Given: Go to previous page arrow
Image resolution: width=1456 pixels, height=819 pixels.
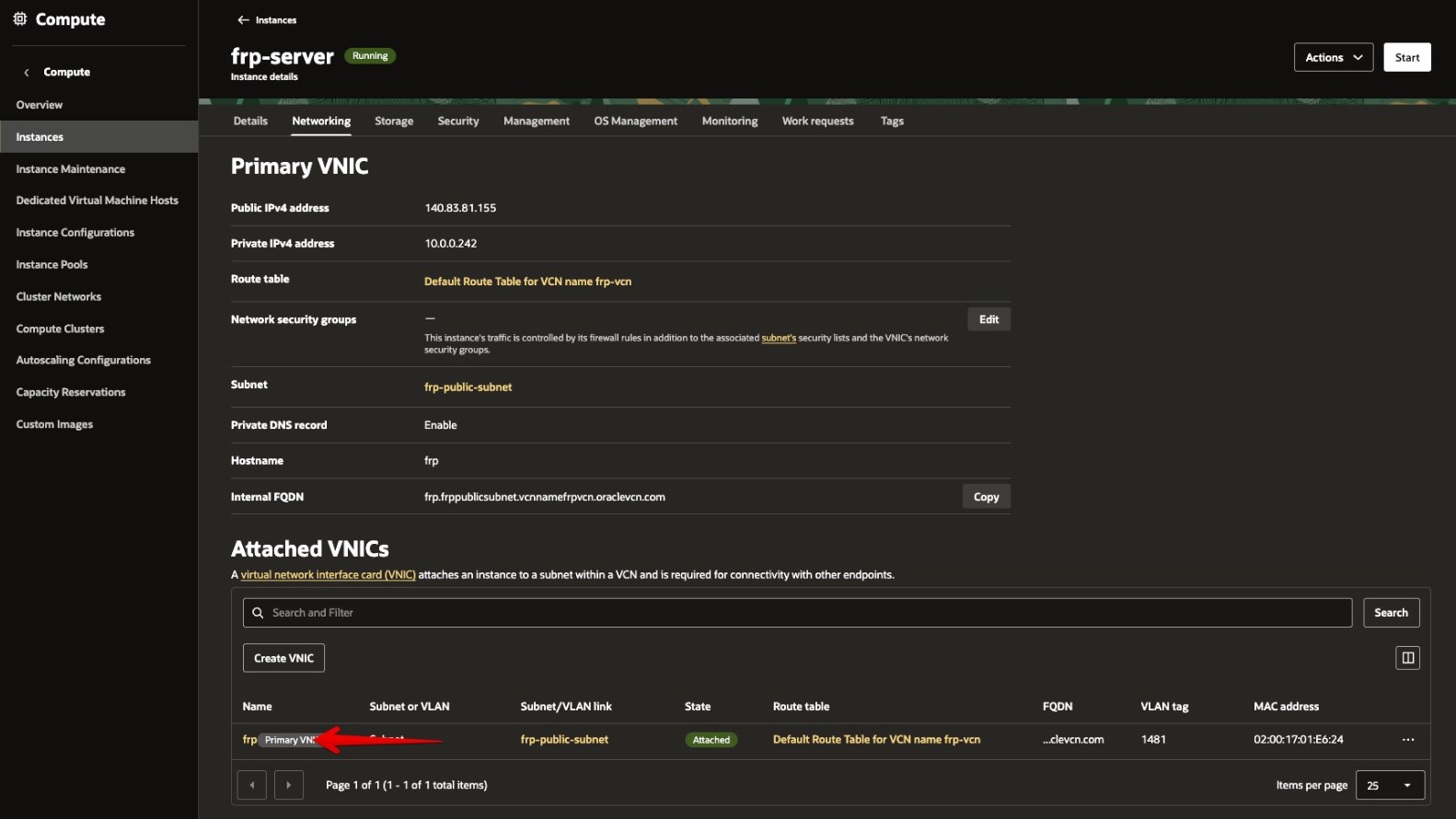Looking at the screenshot, I should 252,785.
